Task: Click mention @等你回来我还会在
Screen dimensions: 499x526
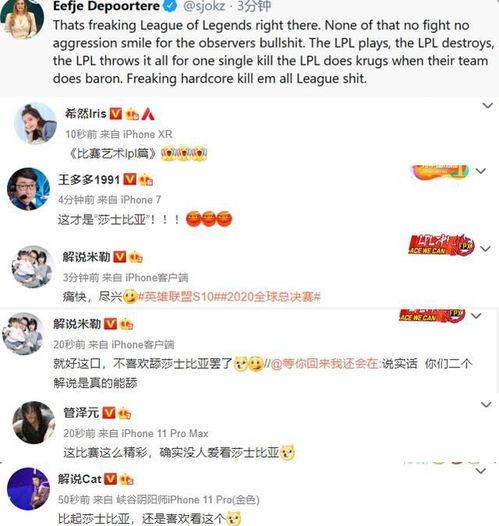Action: (324, 364)
